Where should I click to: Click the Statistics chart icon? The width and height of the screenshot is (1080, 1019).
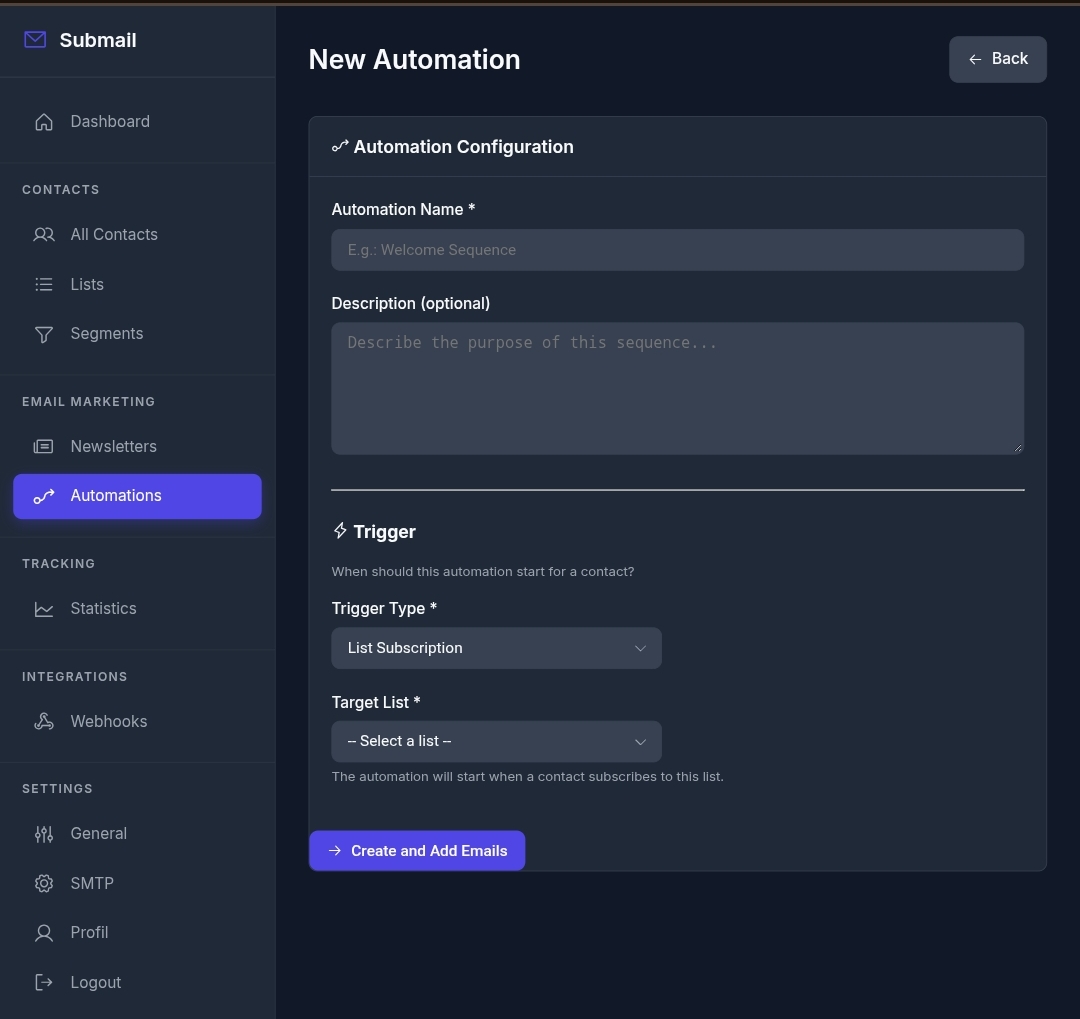pyautogui.click(x=44, y=609)
